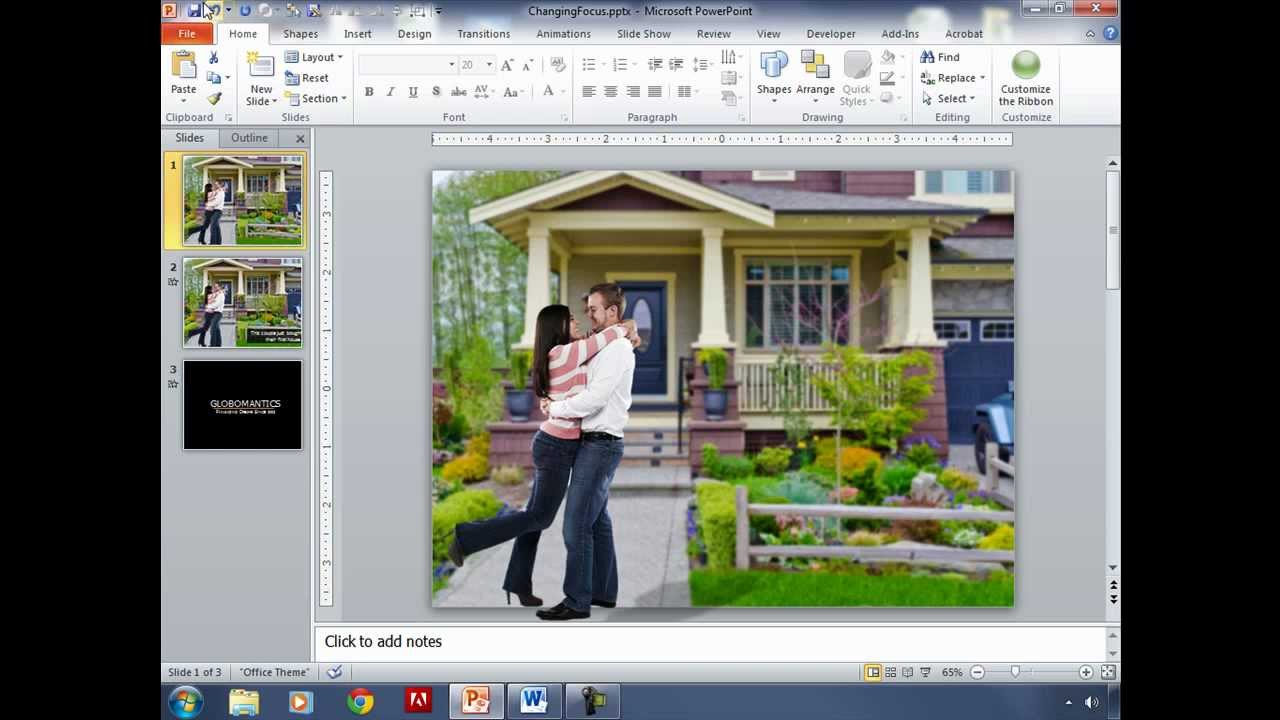This screenshot has height=720, width=1280.
Task: Click the Help question mark icon
Action: (1110, 33)
